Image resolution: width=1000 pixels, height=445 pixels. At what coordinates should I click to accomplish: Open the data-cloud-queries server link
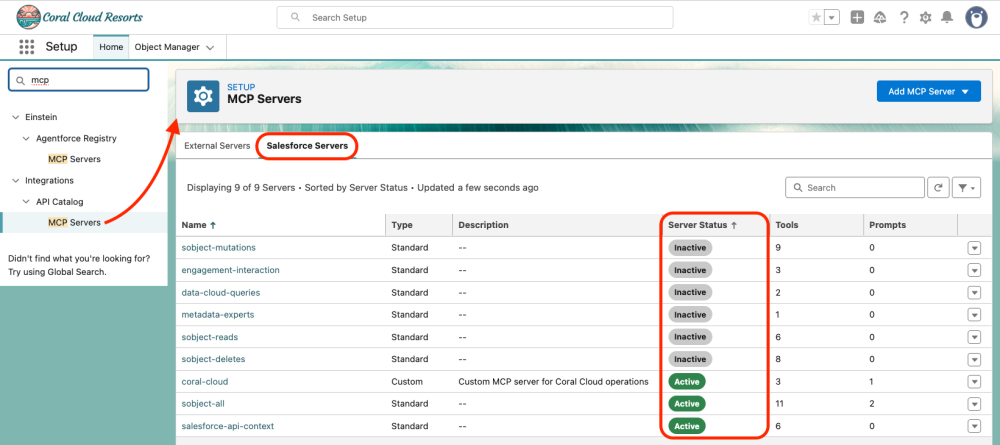[x=221, y=292]
